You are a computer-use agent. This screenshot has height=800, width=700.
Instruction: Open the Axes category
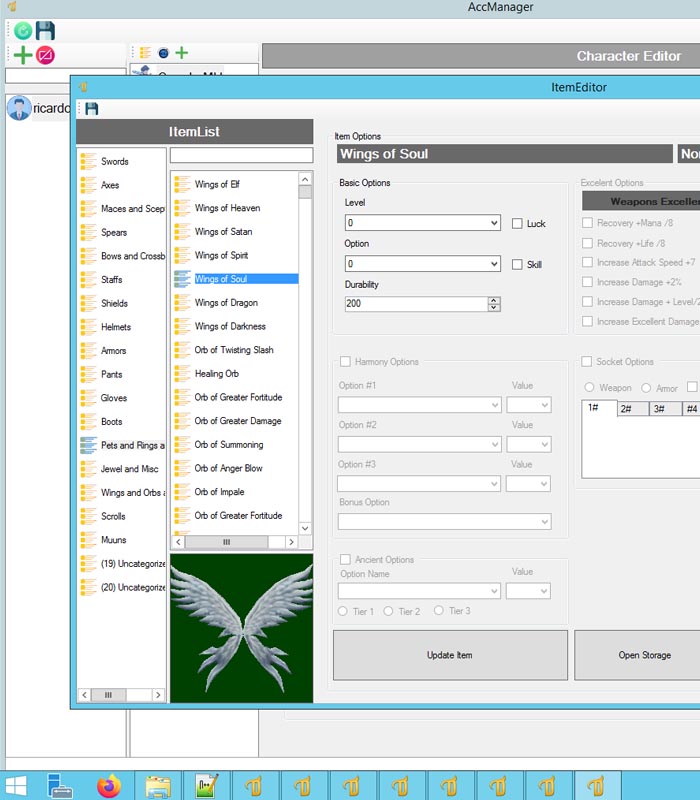click(x=110, y=185)
